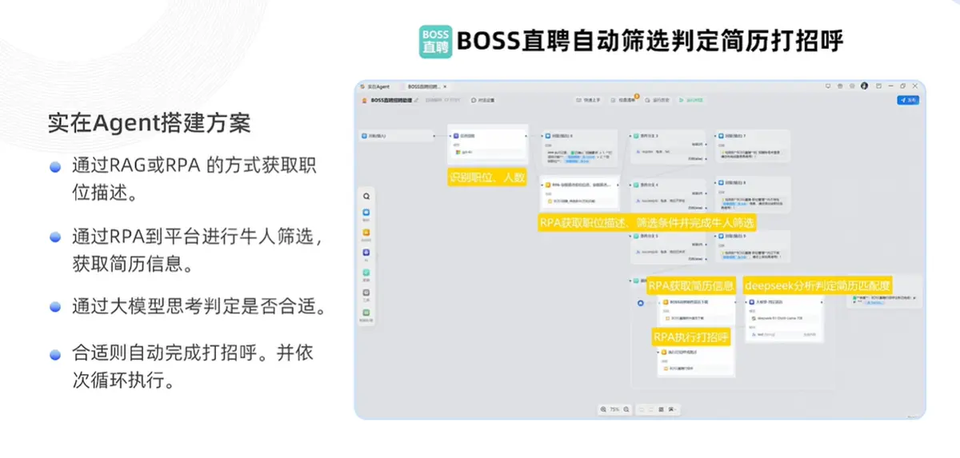Click the deepseek model field in LLM node

tap(784, 318)
